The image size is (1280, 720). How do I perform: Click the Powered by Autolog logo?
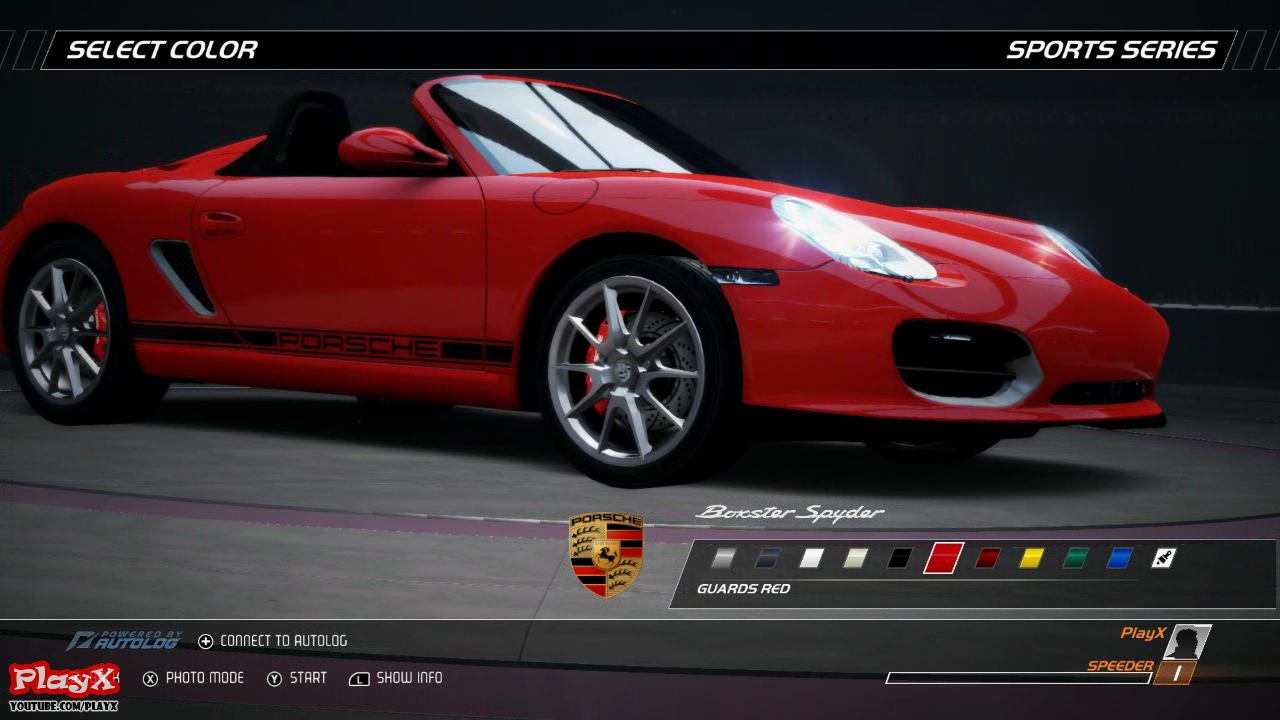[x=125, y=640]
